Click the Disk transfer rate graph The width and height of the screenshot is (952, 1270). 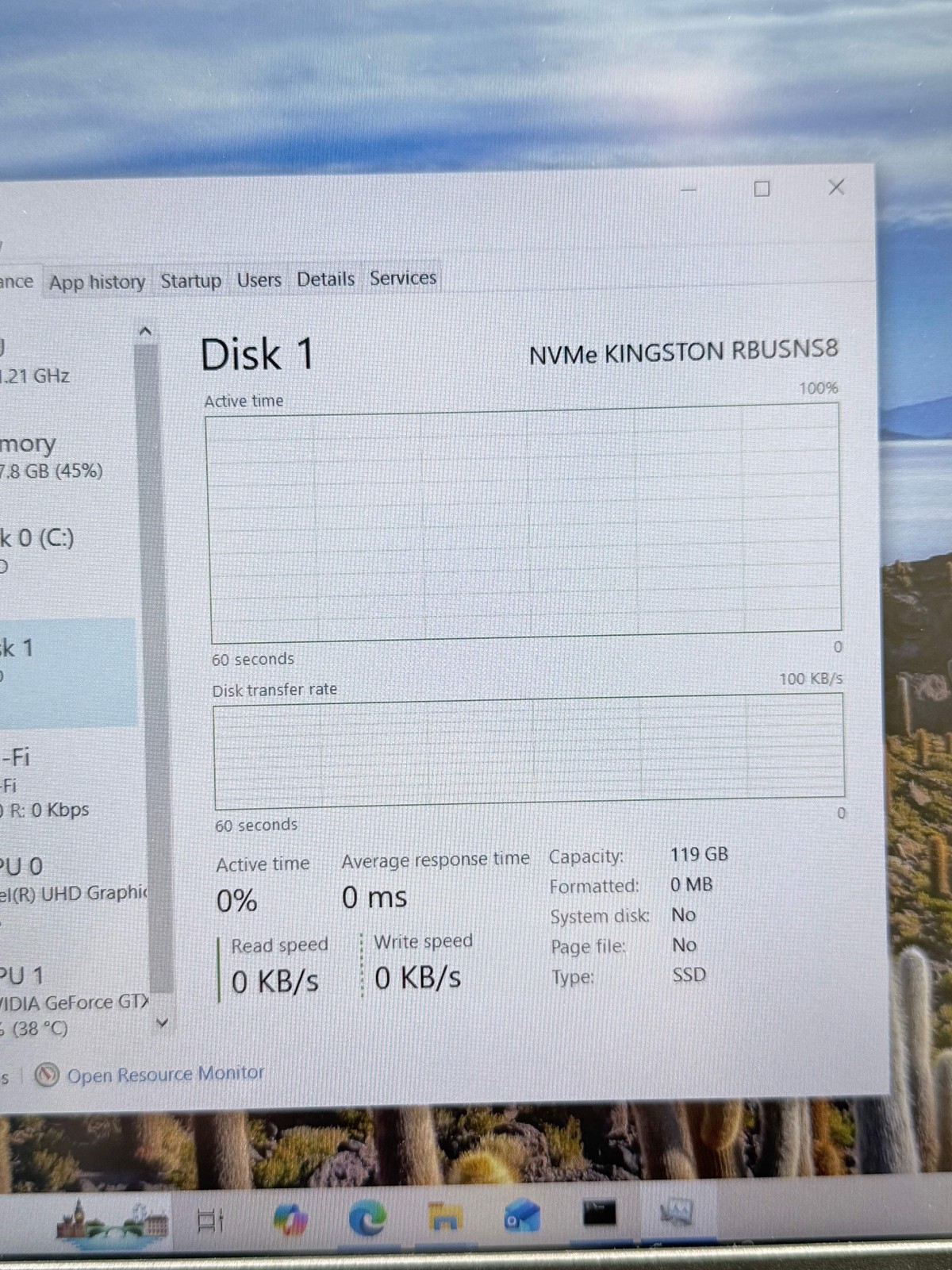pyautogui.click(x=529, y=751)
